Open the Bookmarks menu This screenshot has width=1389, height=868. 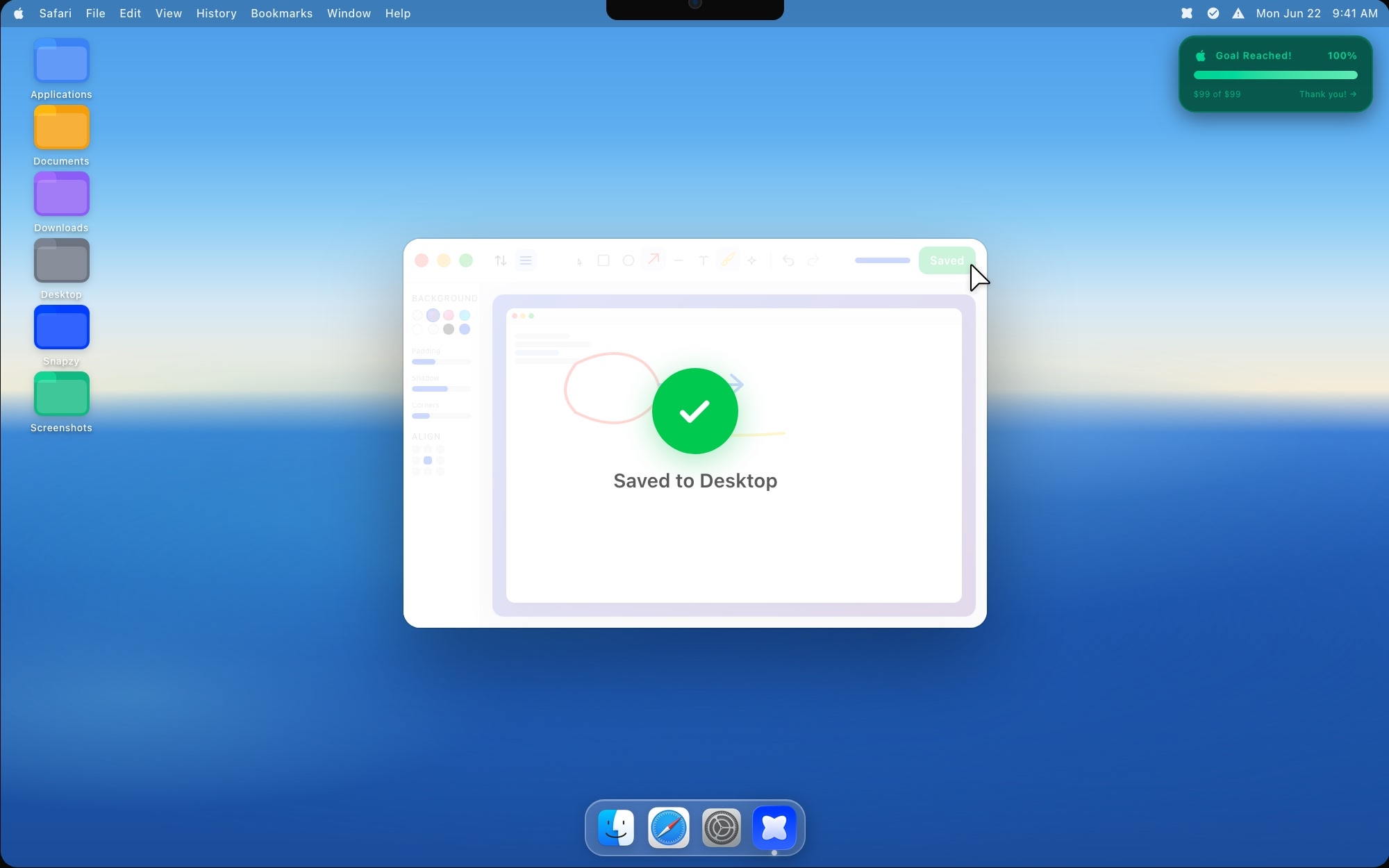281,13
